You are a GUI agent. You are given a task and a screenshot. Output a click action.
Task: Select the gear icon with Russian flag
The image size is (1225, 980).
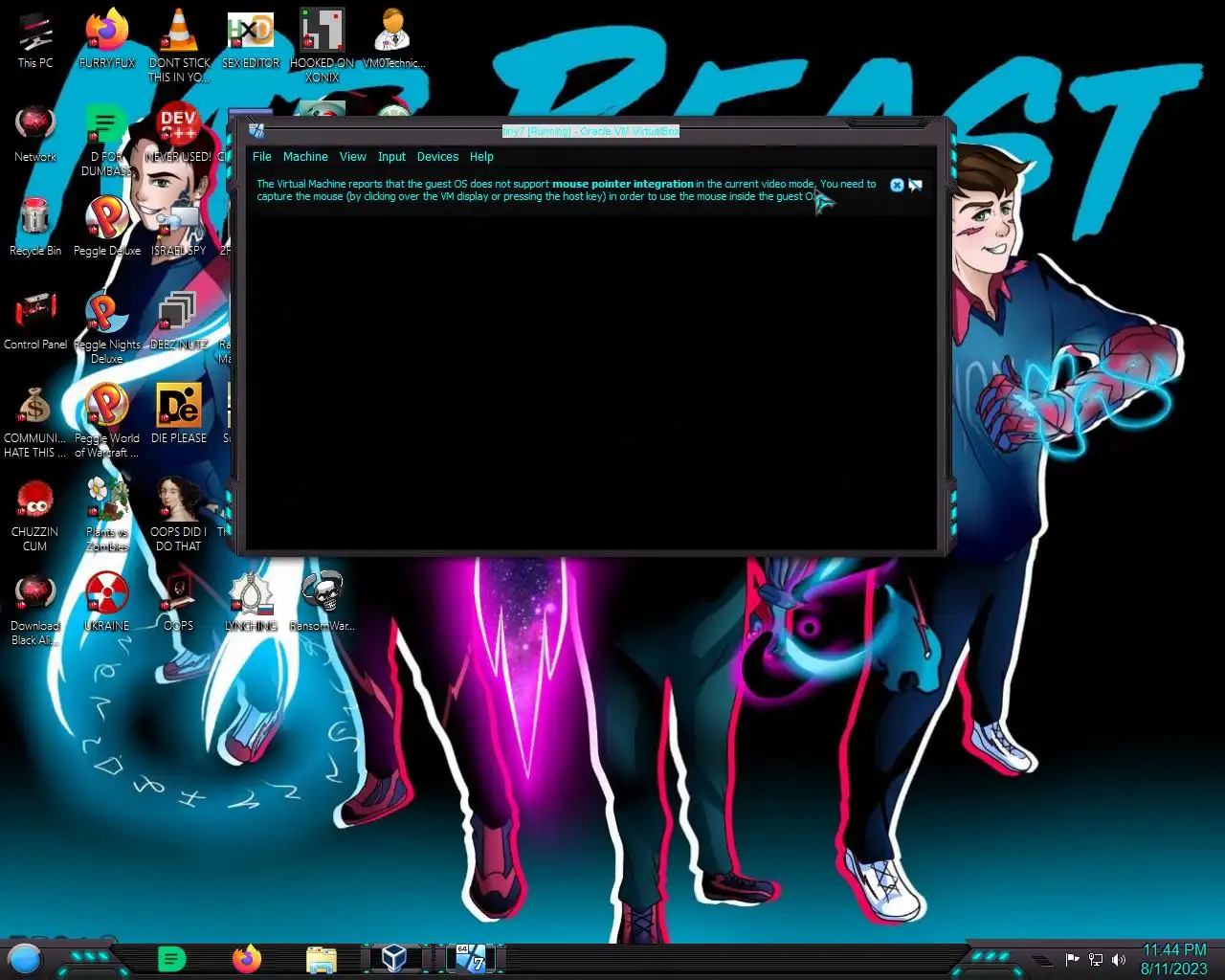click(251, 603)
